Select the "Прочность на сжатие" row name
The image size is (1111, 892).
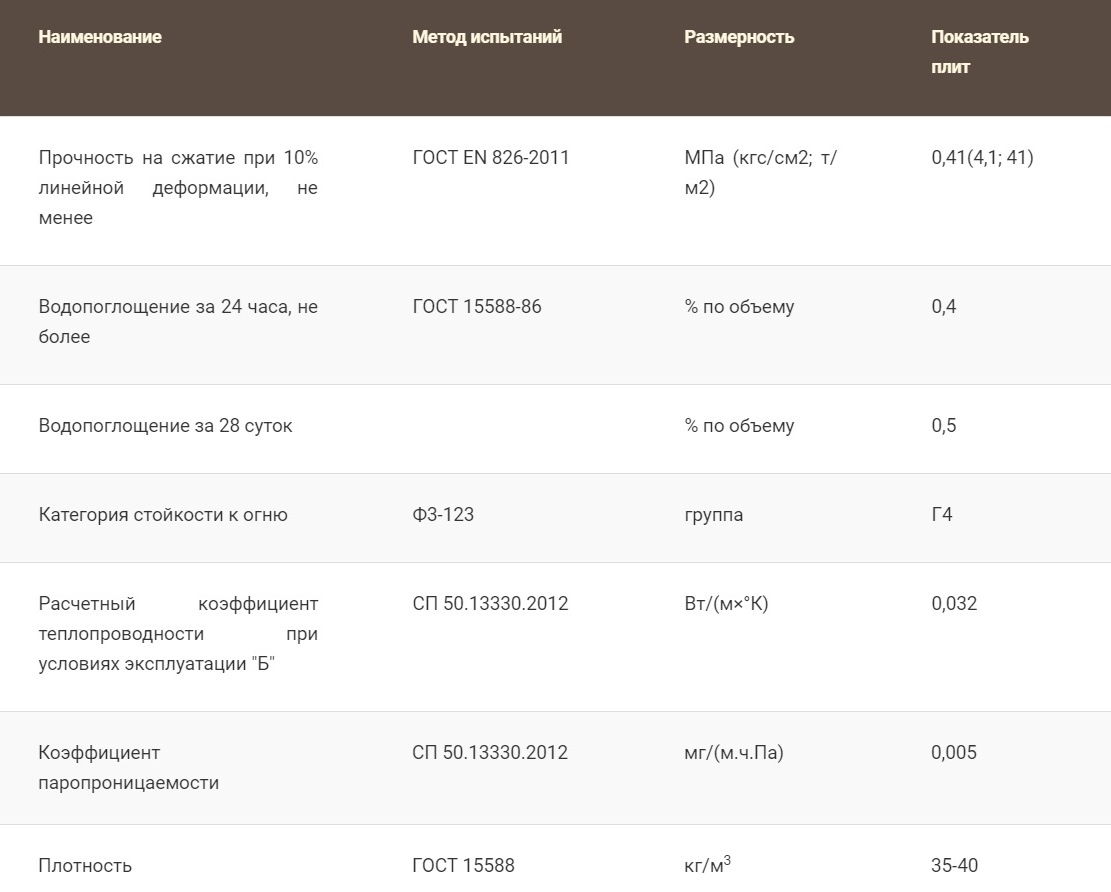pyautogui.click(x=178, y=188)
